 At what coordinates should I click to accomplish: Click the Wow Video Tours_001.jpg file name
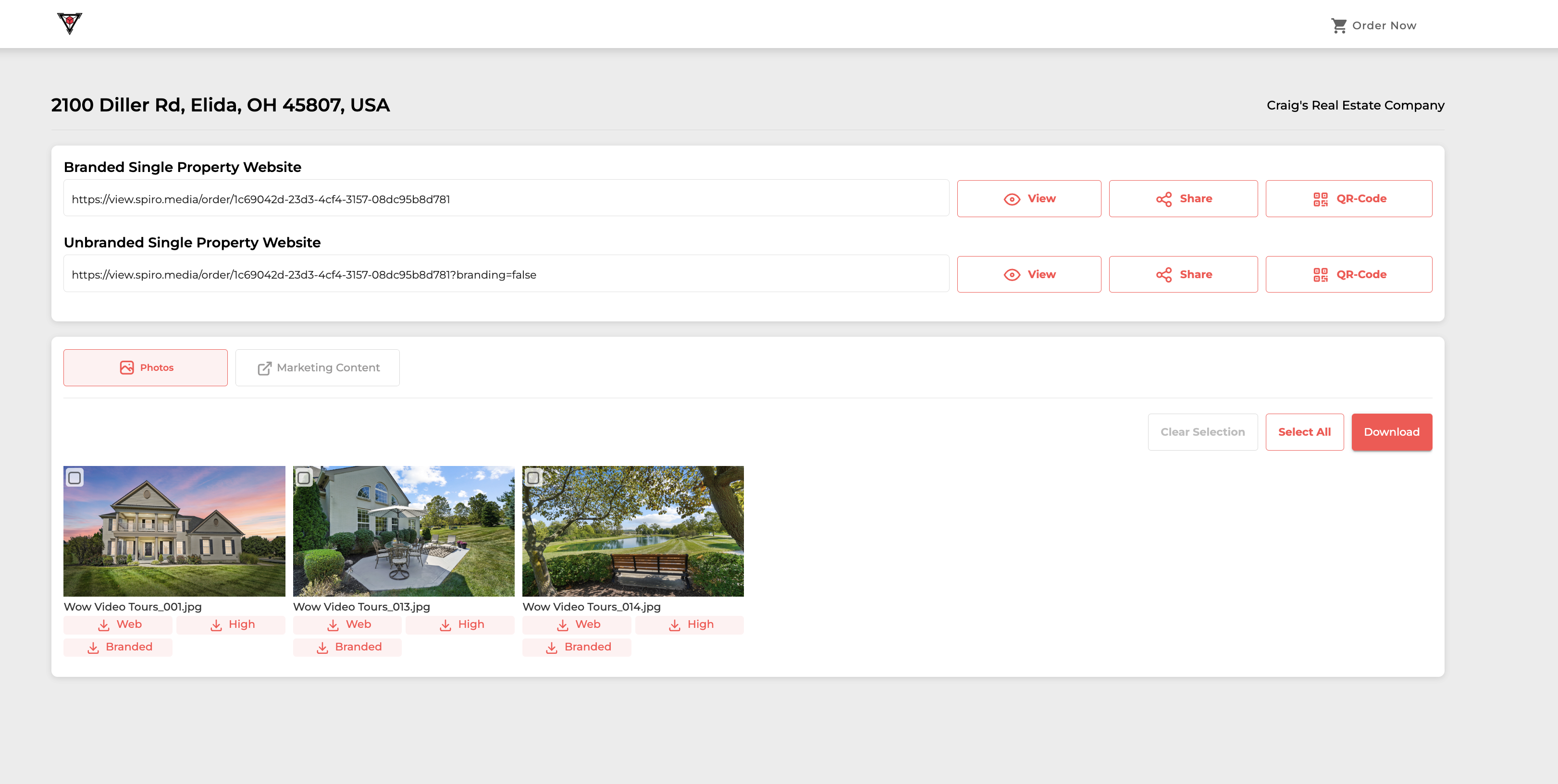click(133, 606)
